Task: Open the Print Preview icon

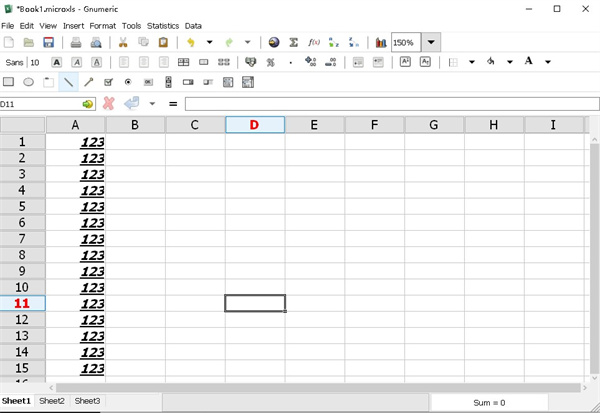Action: coord(96,43)
